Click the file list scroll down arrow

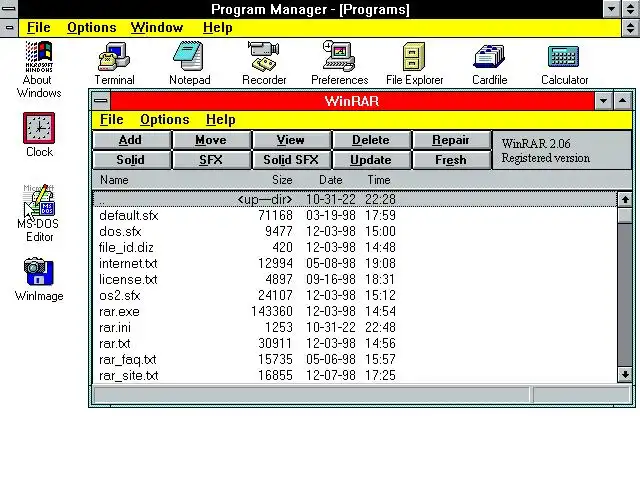pyautogui.click(x=625, y=374)
